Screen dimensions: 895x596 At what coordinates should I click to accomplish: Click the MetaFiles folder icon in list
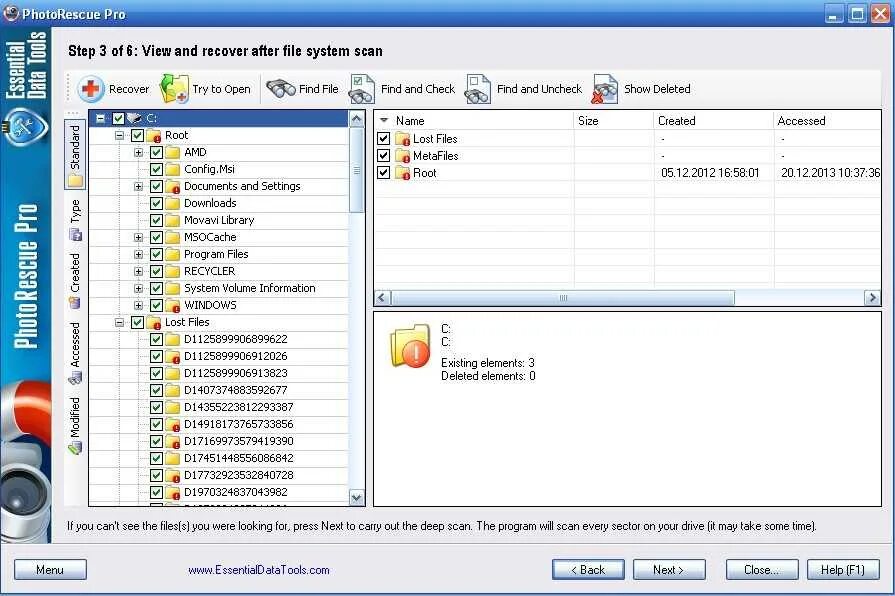402,156
